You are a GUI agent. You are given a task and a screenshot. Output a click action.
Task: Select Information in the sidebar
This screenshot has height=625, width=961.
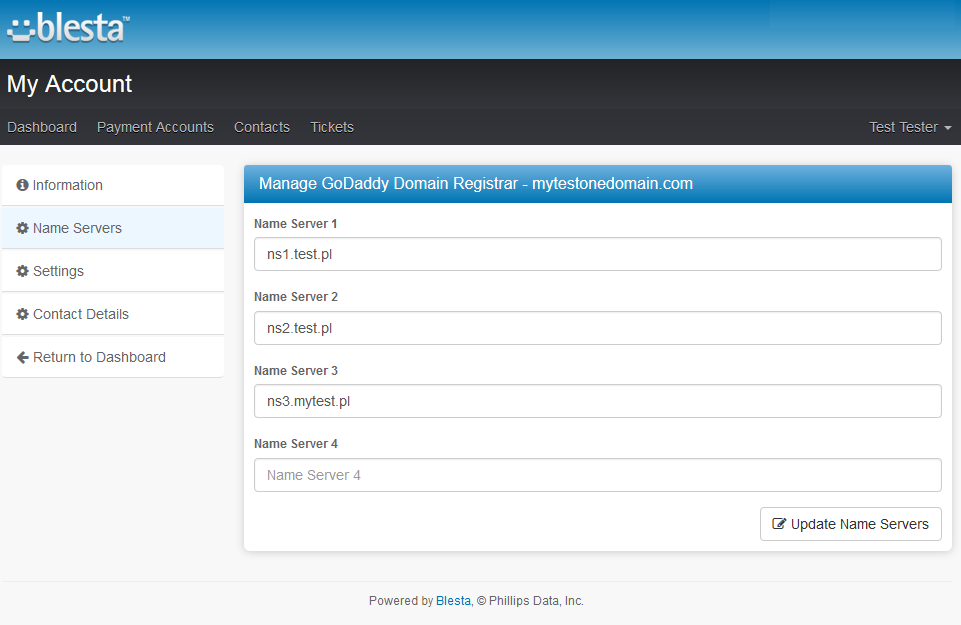113,185
